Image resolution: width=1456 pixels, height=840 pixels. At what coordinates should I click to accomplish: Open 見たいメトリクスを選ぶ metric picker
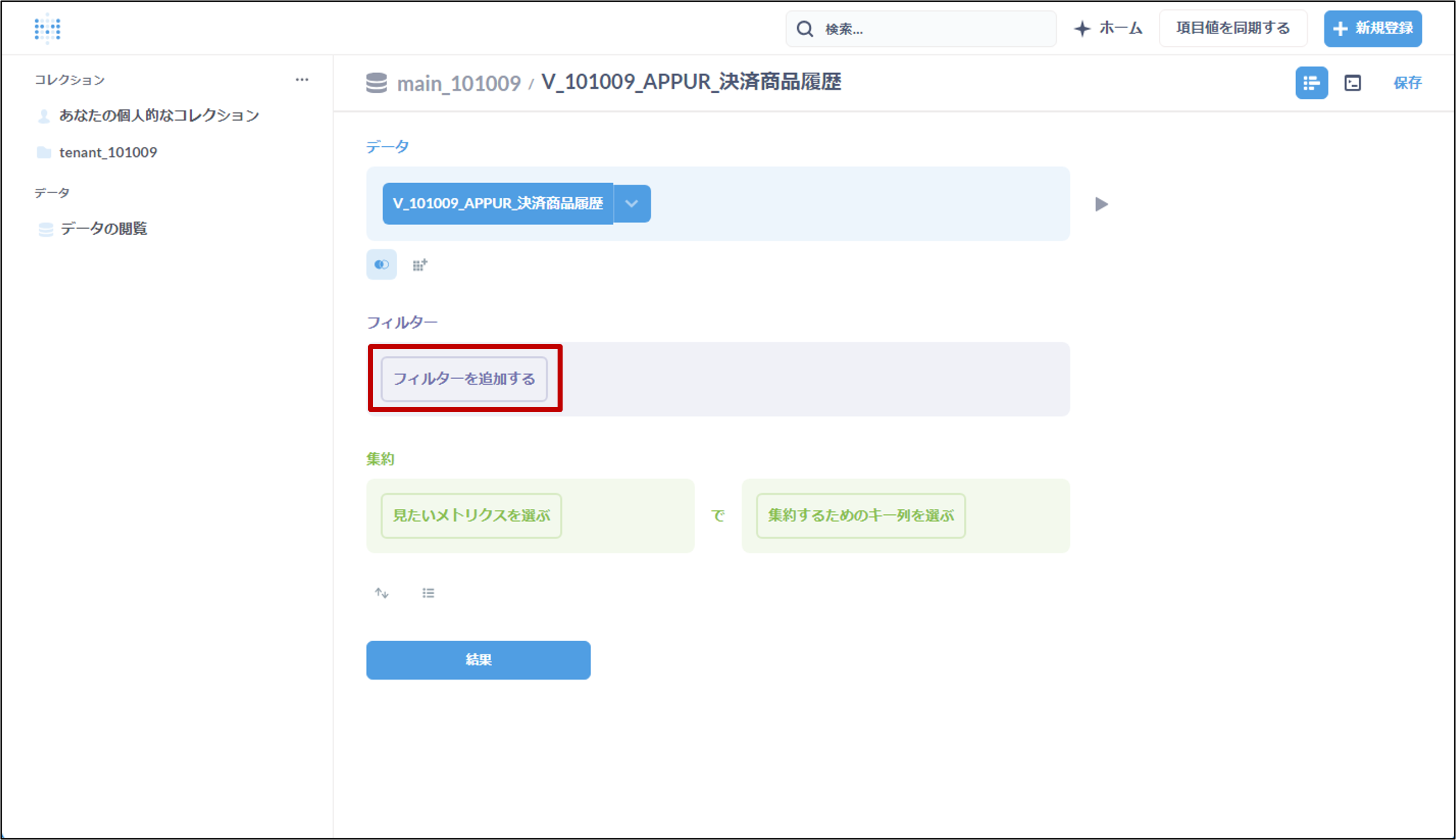(471, 516)
